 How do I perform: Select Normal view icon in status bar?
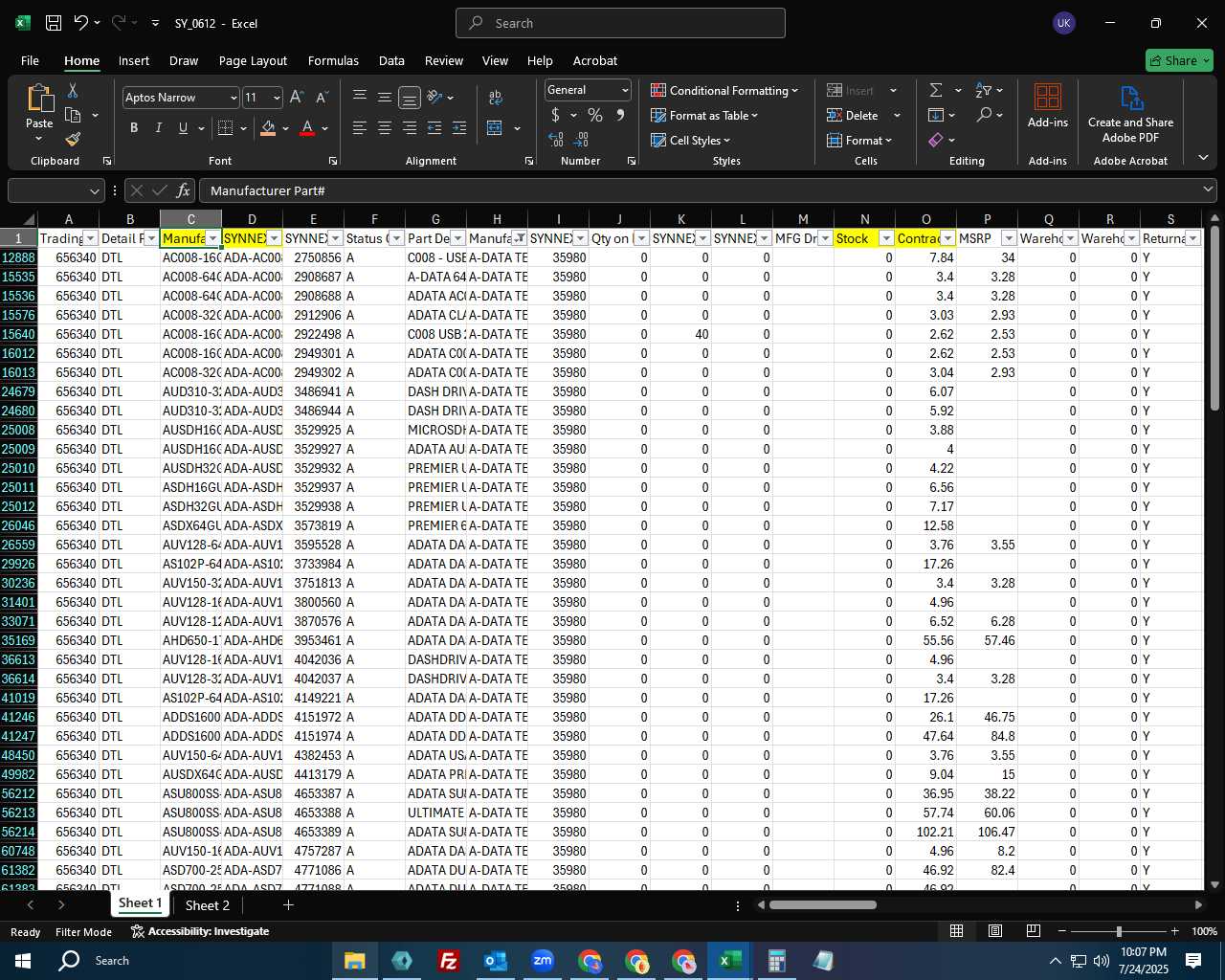(x=956, y=931)
